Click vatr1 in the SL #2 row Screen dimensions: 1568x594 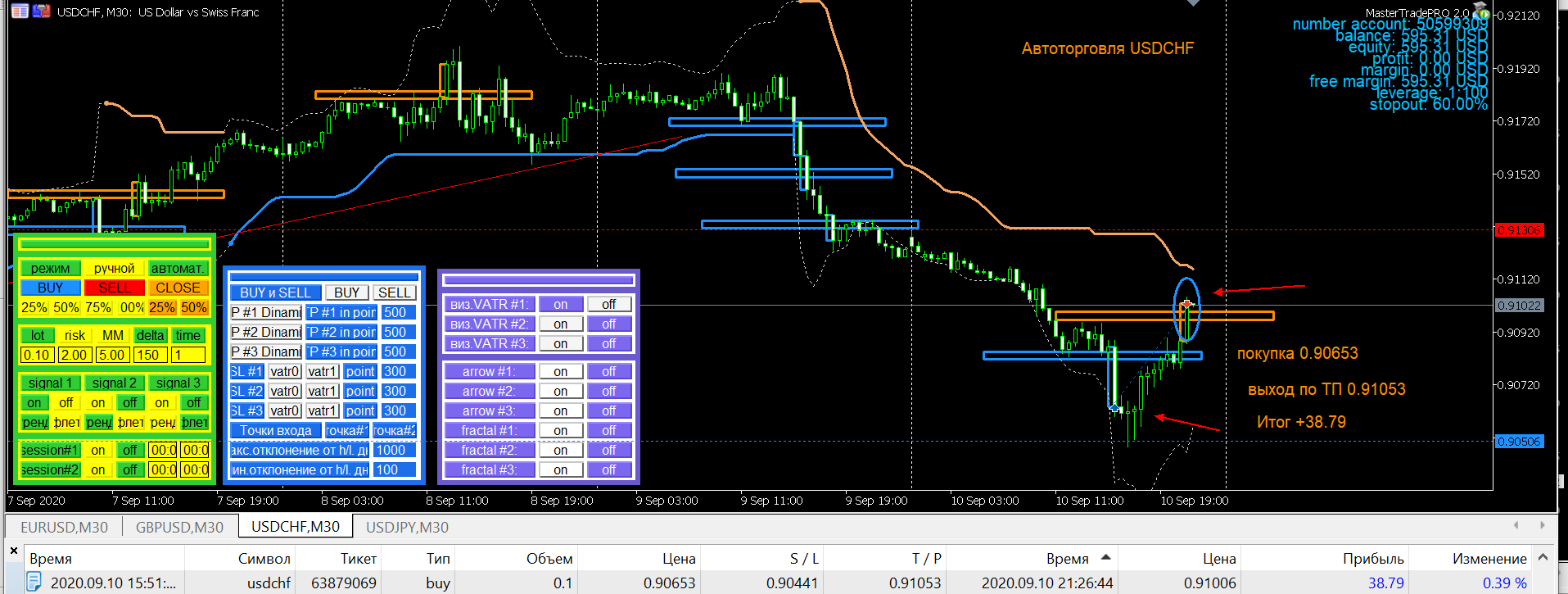click(x=323, y=391)
